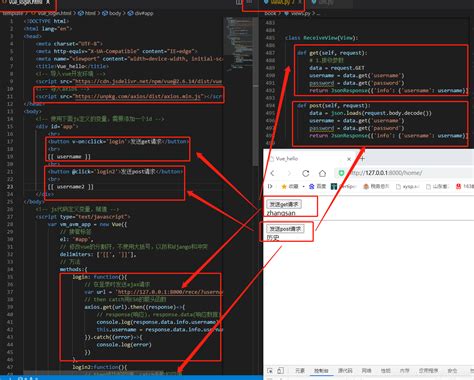Reload the Vue_hello page
This screenshot has width=474, height=380.
pos(305,173)
